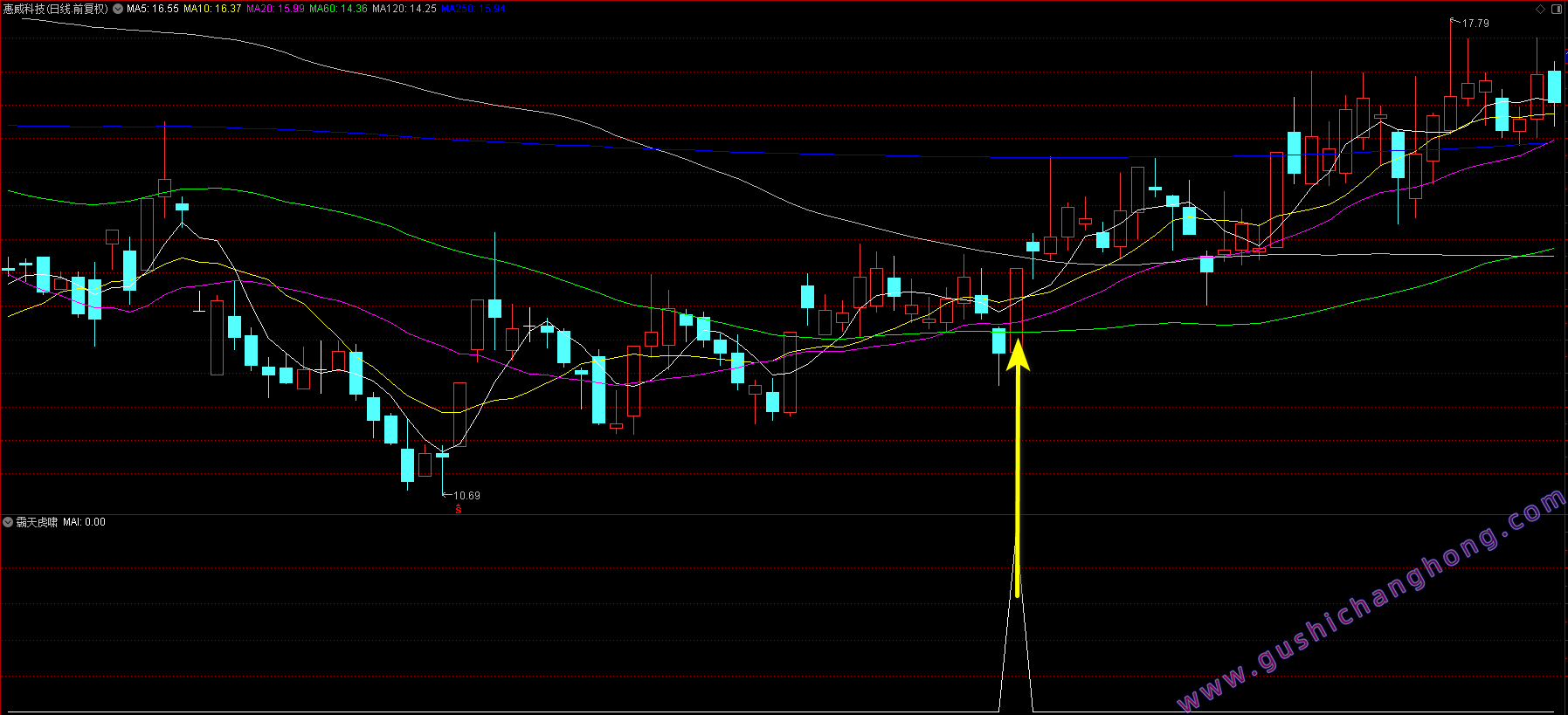The width and height of the screenshot is (1568, 715).
Task: Click the MA20: 15.99 label
Action: click(x=275, y=9)
